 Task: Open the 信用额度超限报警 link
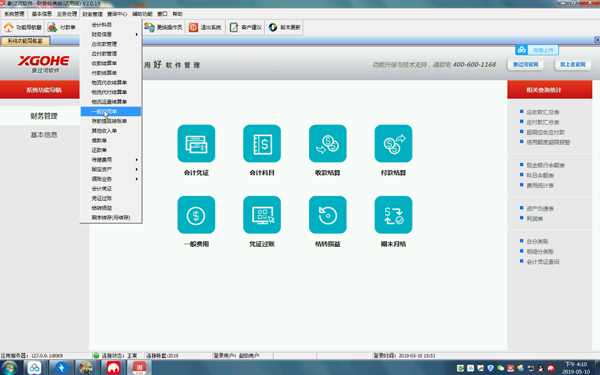pos(548,142)
